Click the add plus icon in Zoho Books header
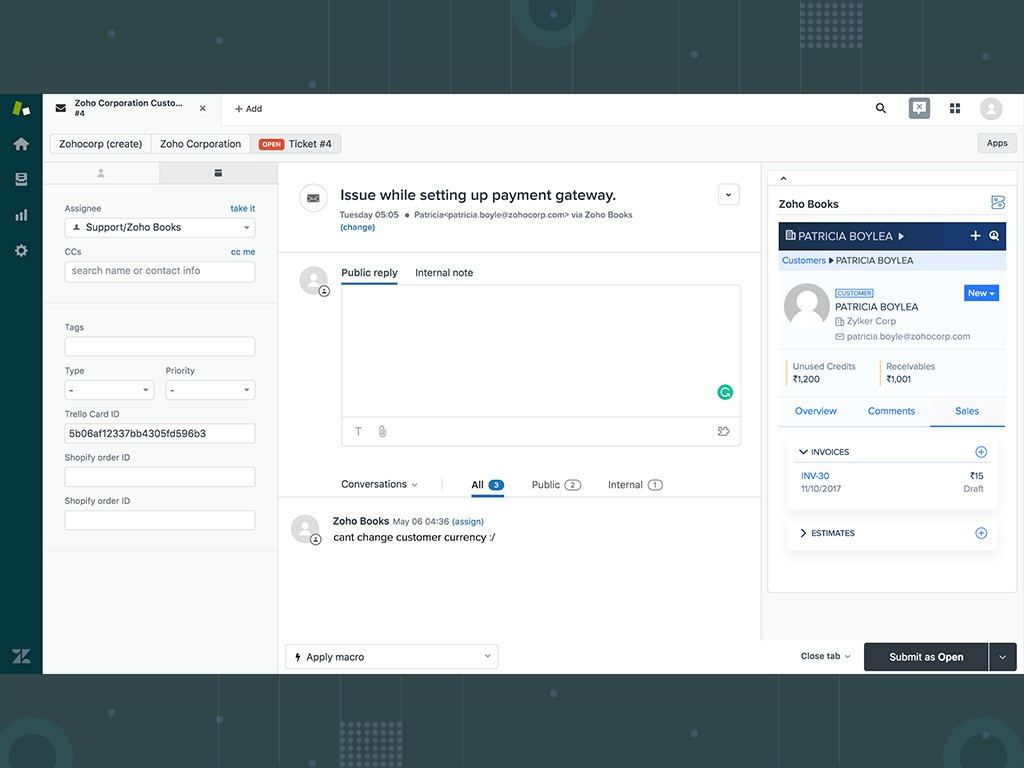The width and height of the screenshot is (1024, 768). point(975,236)
